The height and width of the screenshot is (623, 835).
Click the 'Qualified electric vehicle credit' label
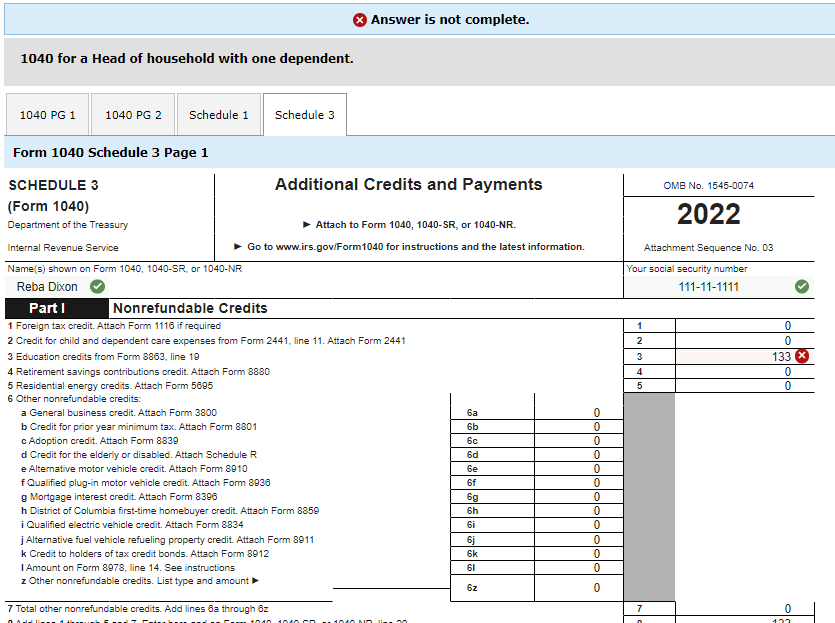pos(135,524)
